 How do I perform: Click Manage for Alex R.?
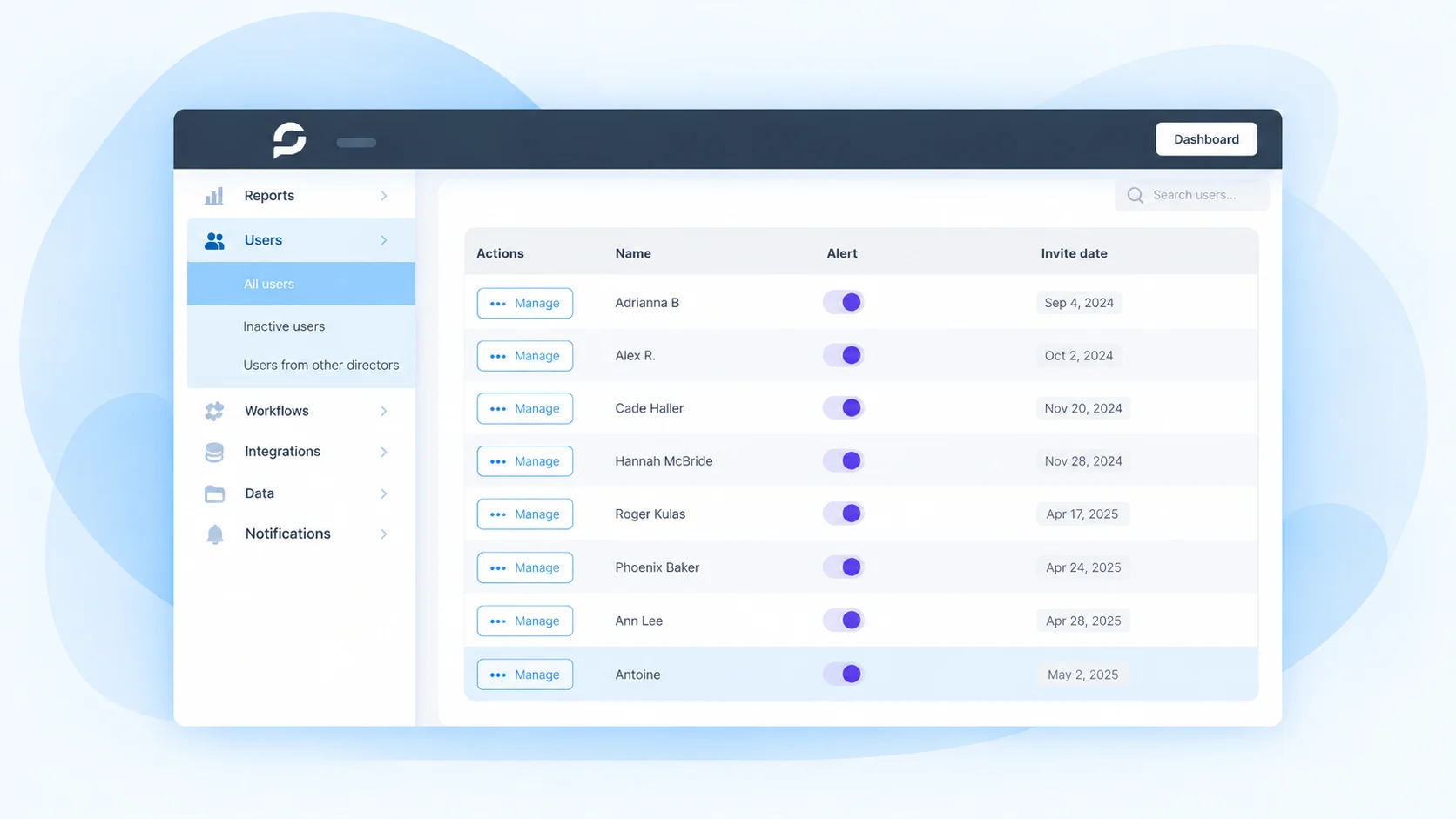525,356
